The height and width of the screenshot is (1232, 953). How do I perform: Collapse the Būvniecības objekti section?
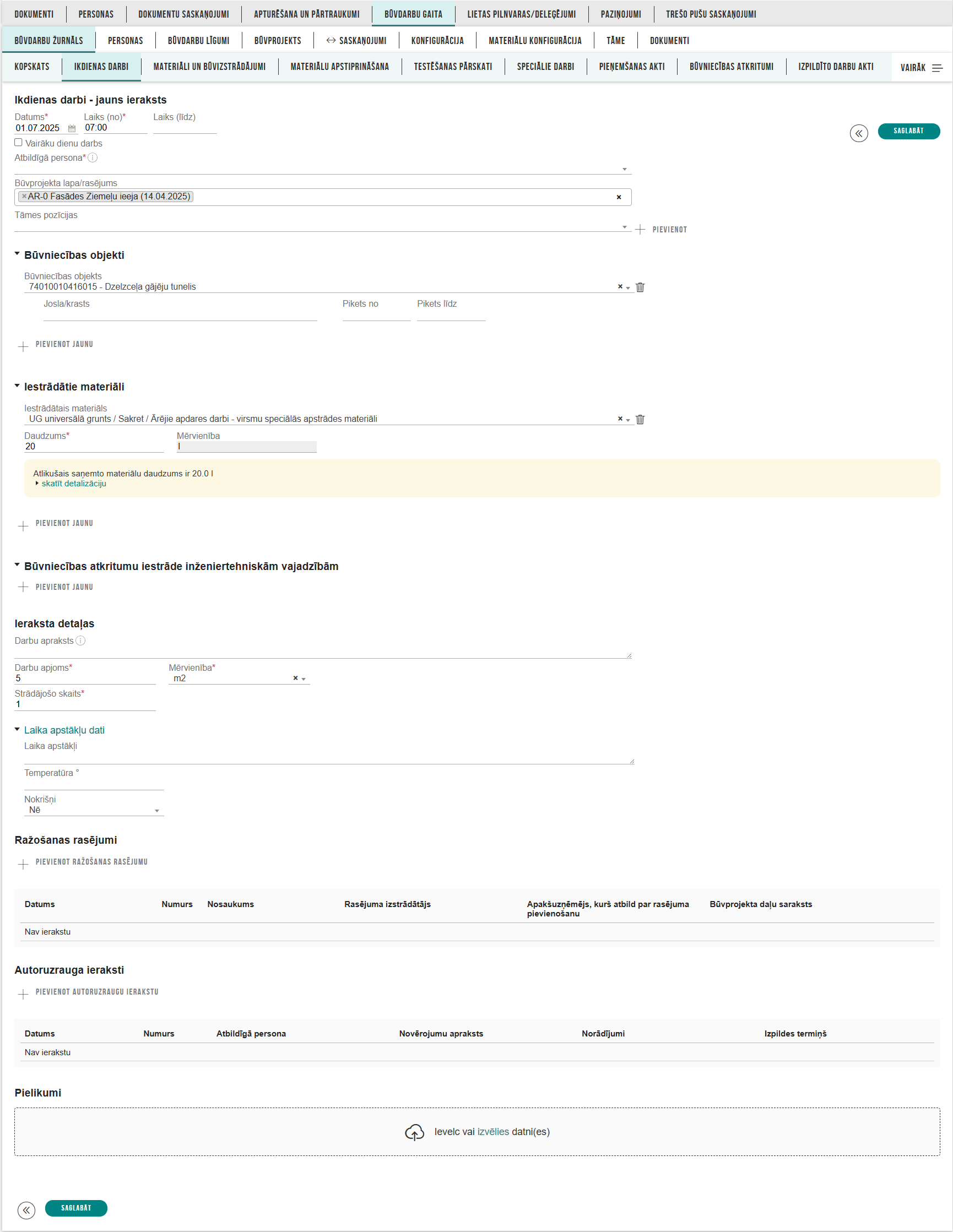(17, 254)
